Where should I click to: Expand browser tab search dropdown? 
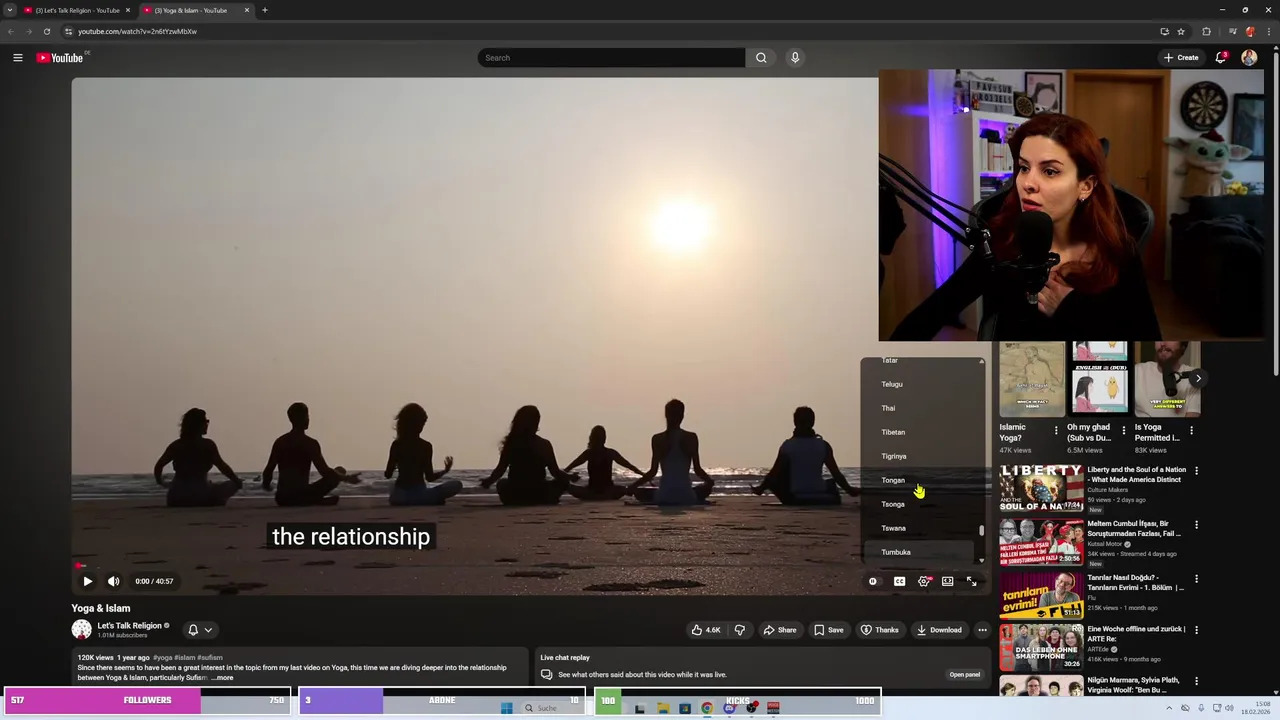(10, 10)
